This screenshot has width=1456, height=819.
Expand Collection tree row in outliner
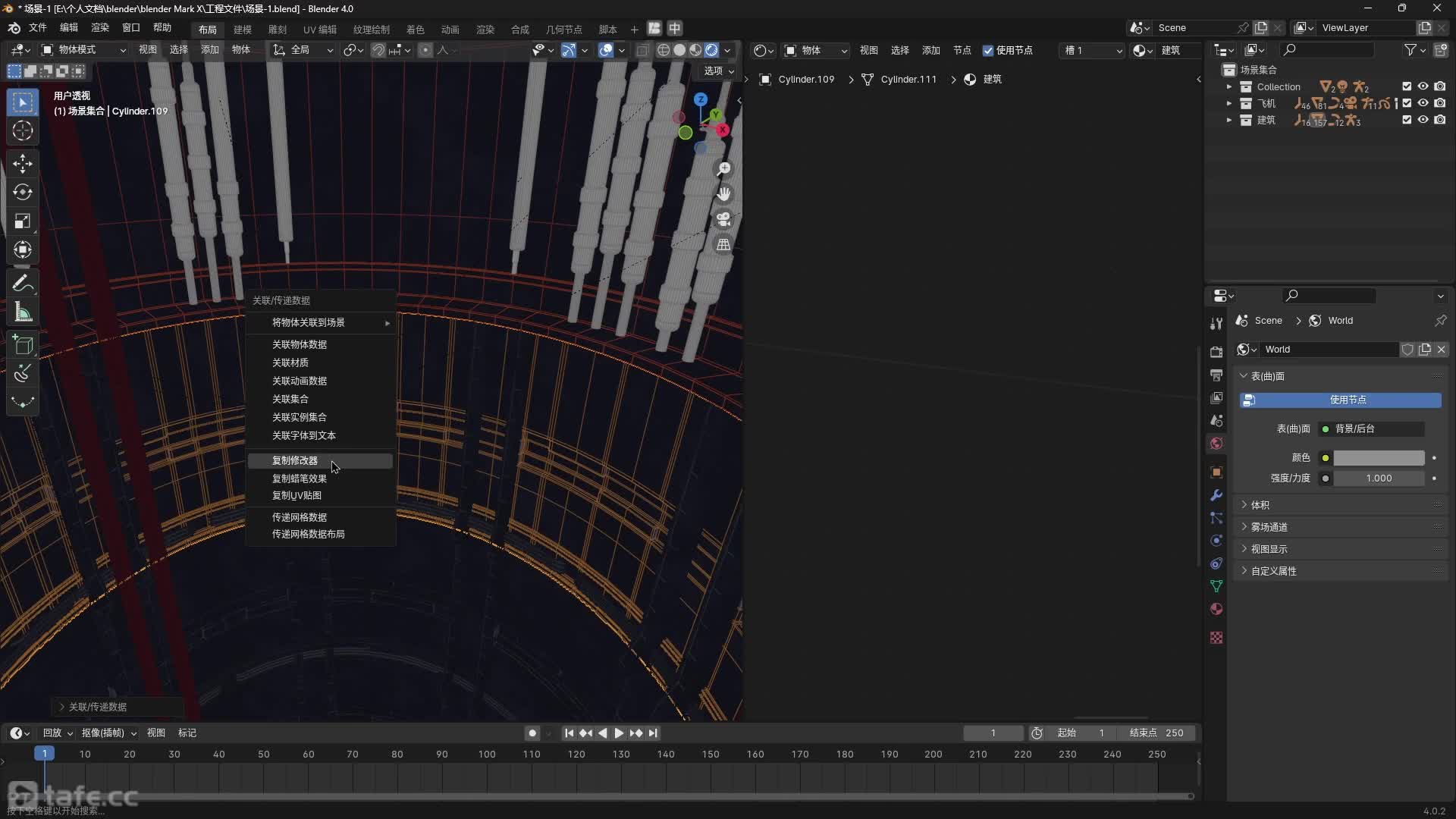coord(1229,86)
